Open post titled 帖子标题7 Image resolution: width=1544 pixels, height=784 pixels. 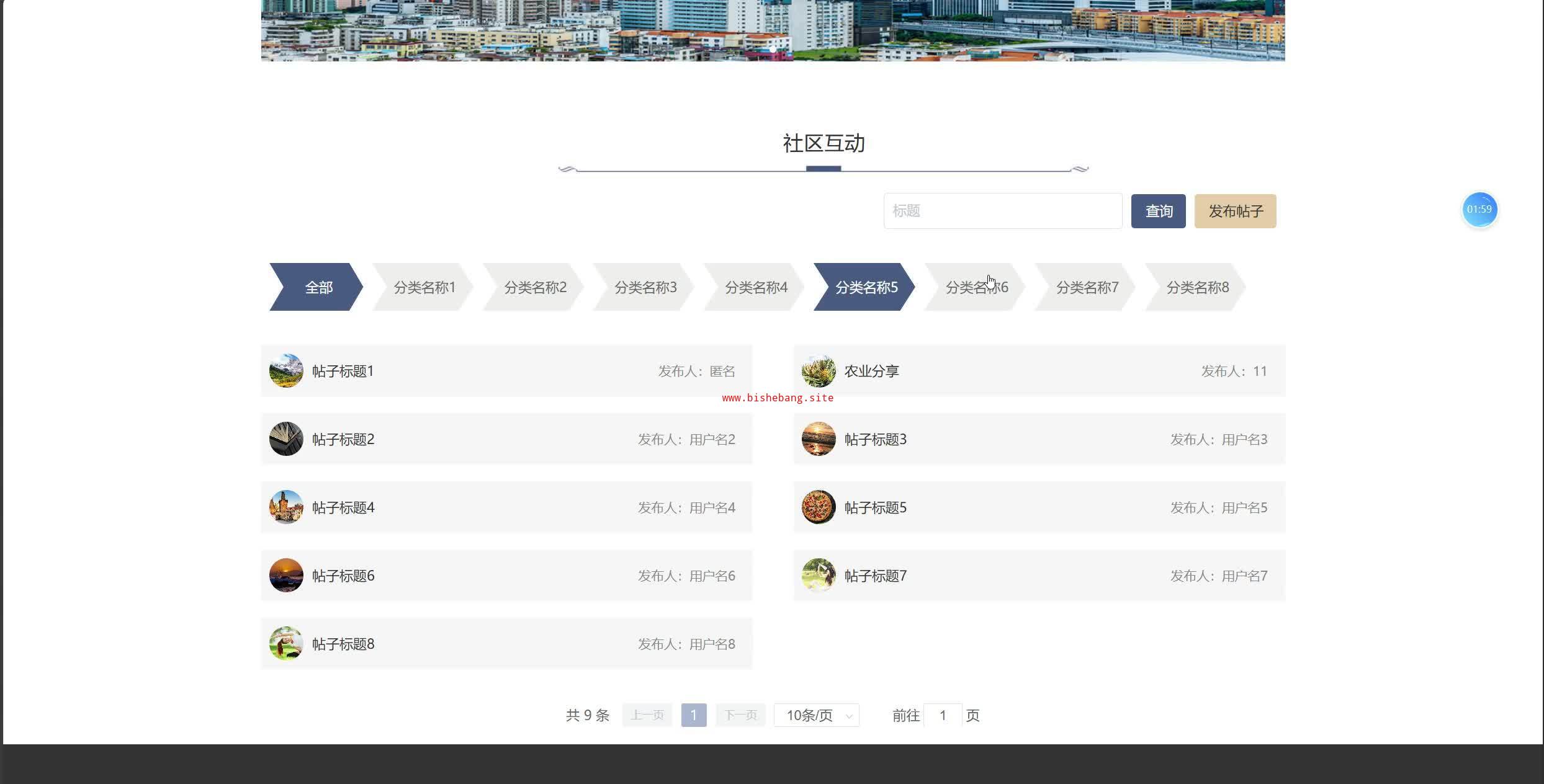coord(875,576)
